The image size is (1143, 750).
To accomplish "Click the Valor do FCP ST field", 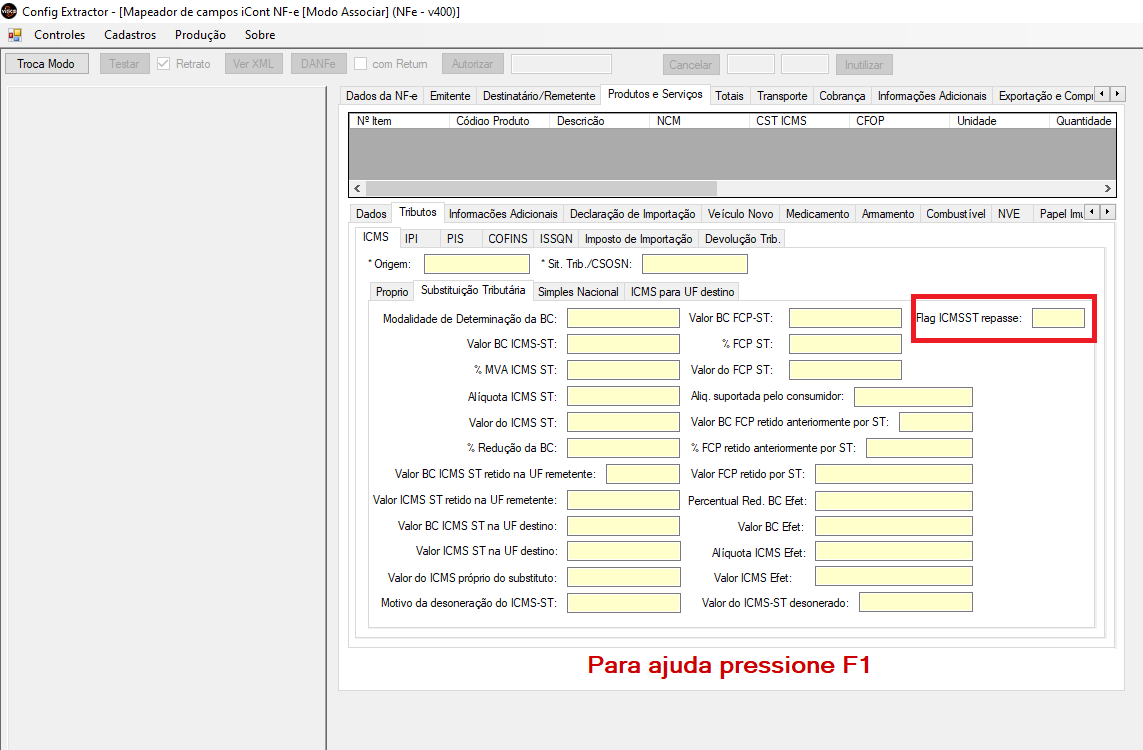I will point(846,370).
